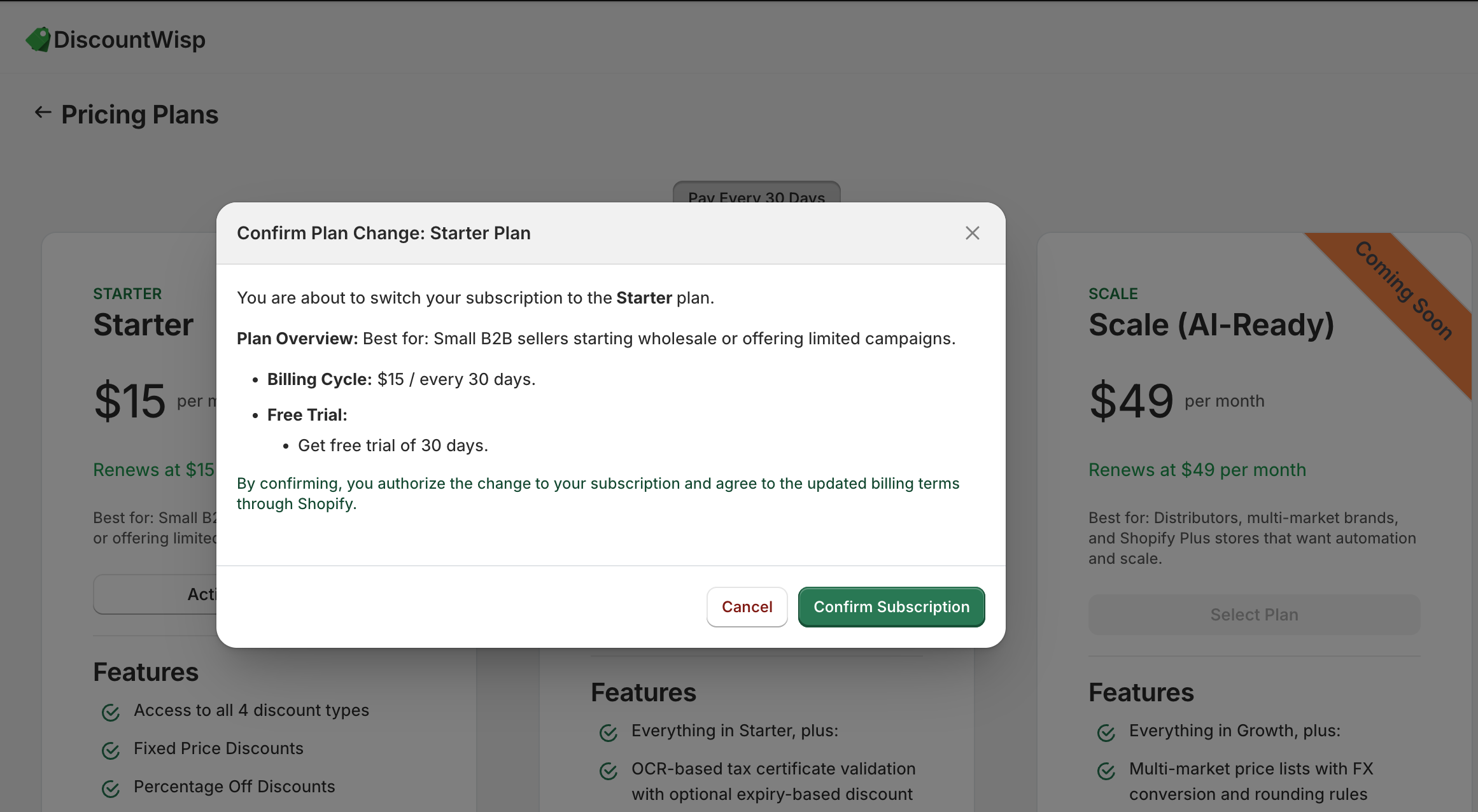Click Select Plan on the Scale card
The height and width of the screenshot is (812, 1478).
[x=1254, y=615]
